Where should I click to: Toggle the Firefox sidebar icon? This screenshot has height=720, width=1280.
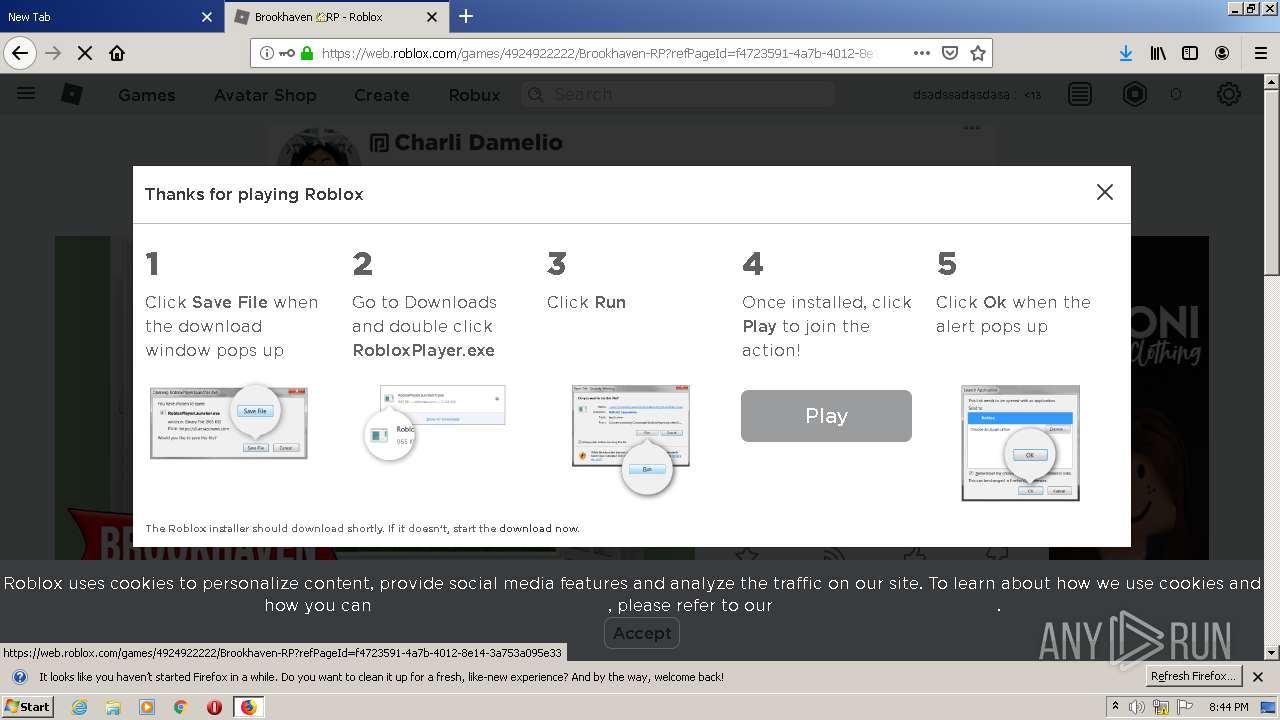[x=1190, y=53]
